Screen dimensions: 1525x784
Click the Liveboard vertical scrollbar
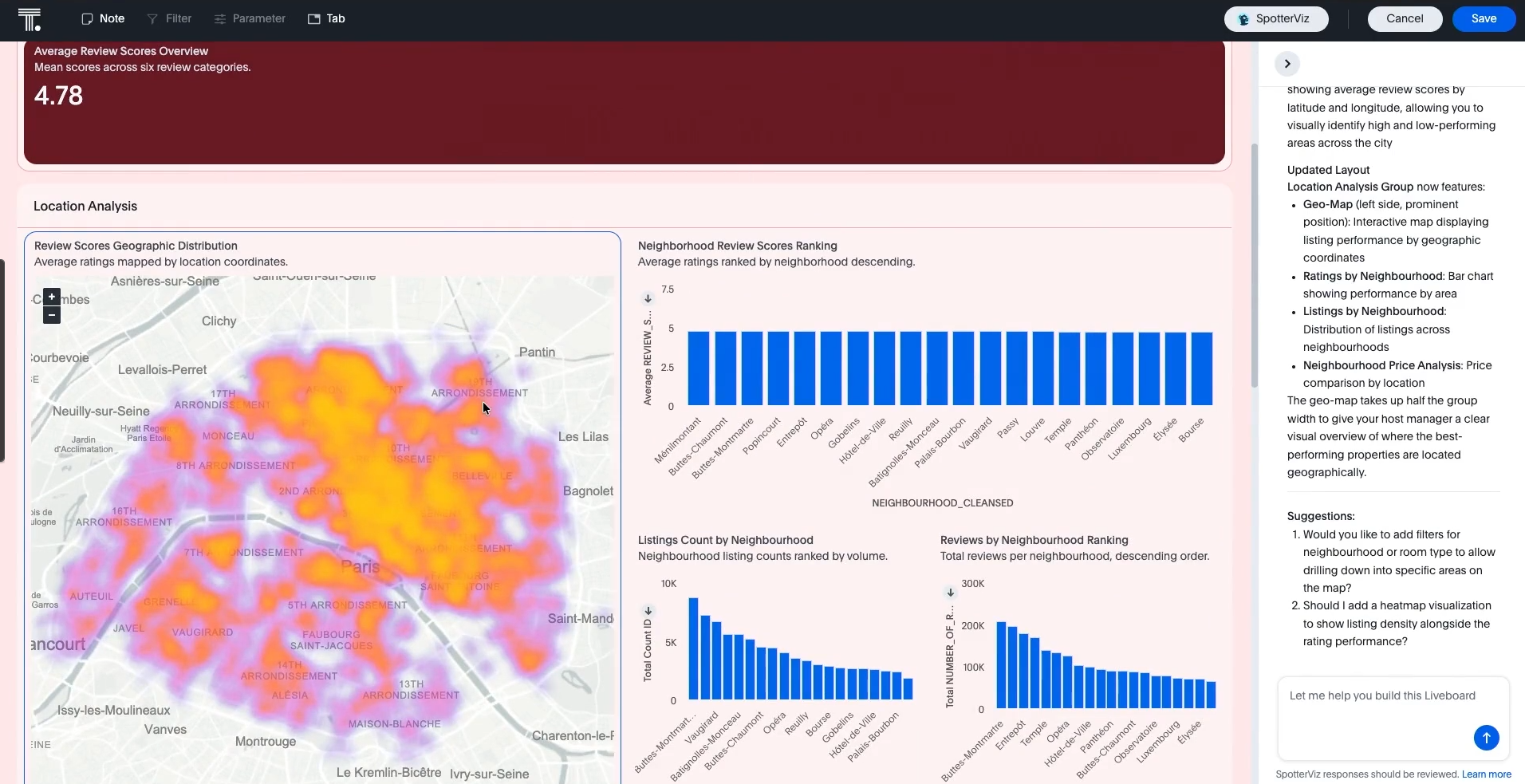pos(1254,263)
